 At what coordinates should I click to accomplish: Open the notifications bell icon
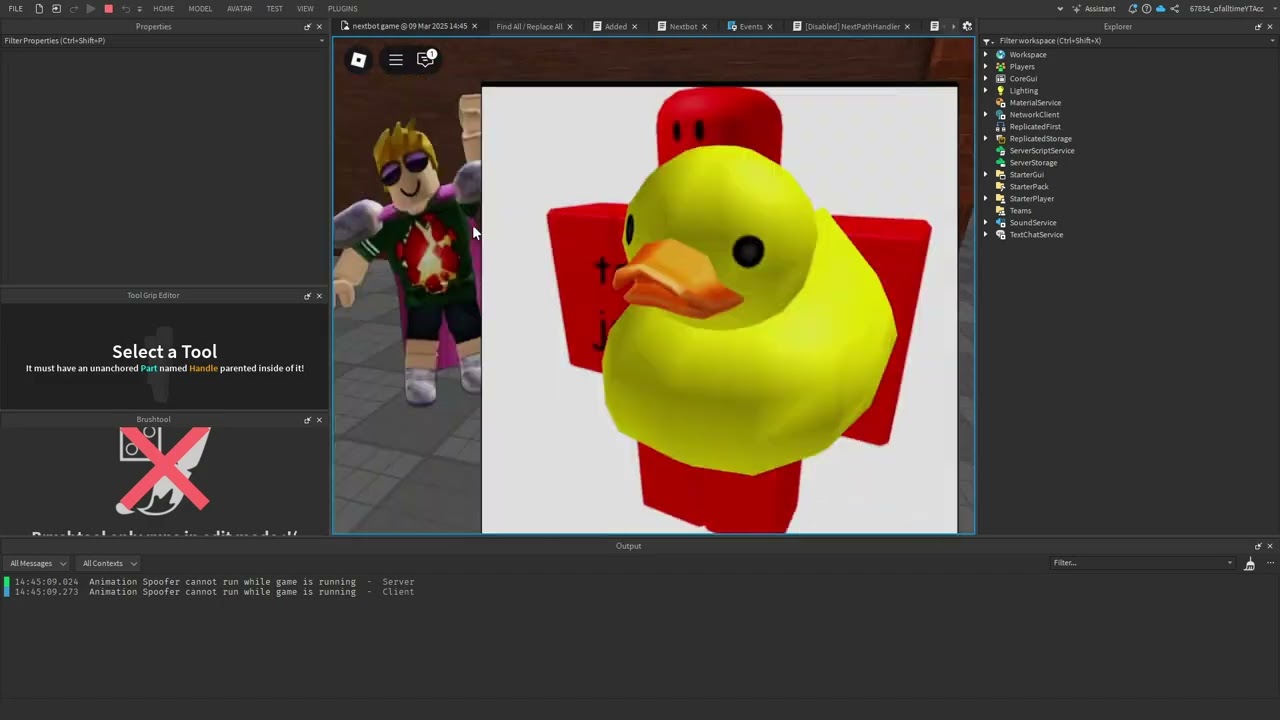(1132, 9)
